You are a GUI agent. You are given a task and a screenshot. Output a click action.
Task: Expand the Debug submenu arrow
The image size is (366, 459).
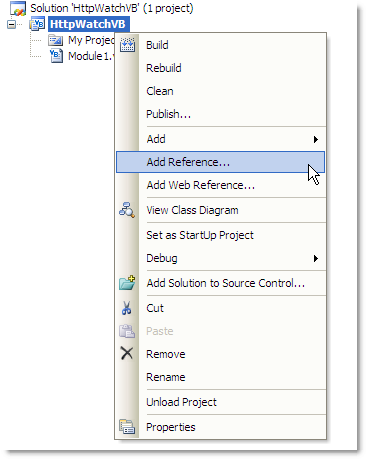coord(316,258)
